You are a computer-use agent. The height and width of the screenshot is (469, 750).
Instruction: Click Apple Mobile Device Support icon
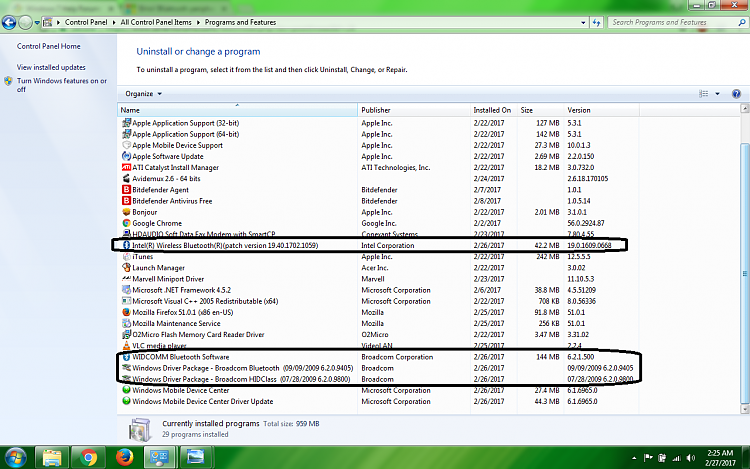click(126, 145)
